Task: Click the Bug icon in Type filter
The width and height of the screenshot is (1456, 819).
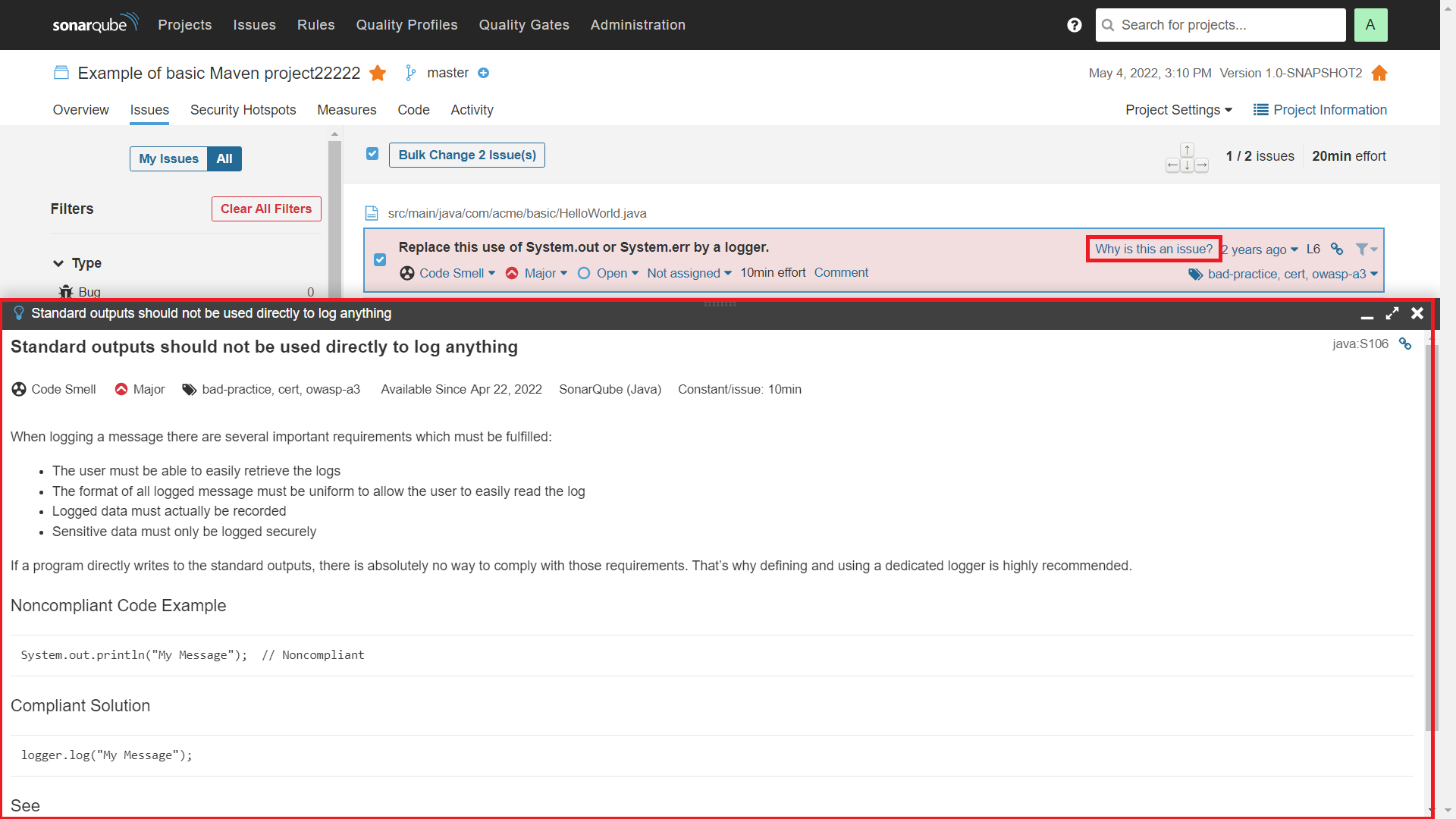Action: [x=66, y=292]
